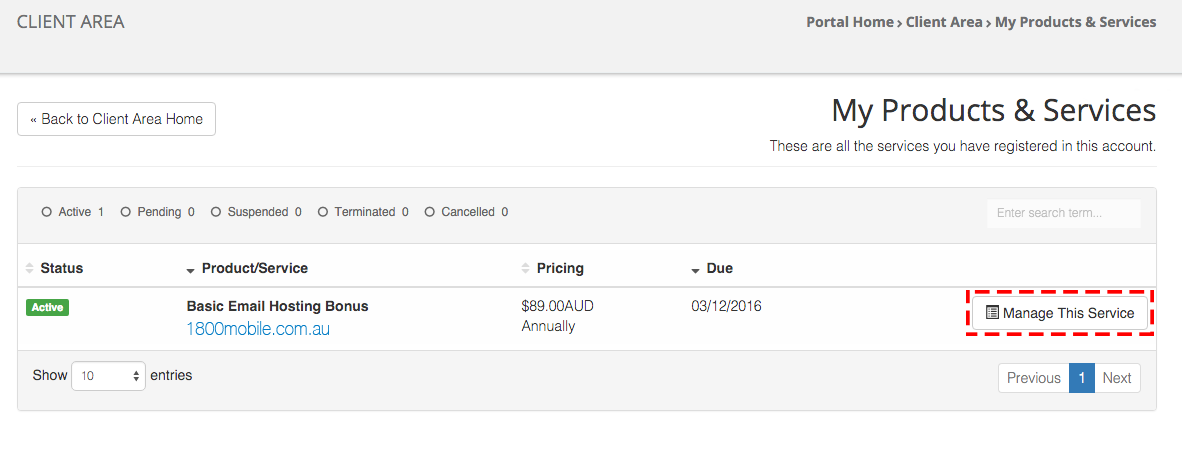Click the Status column sort arrows icon
The image size is (1182, 457).
tap(29, 268)
